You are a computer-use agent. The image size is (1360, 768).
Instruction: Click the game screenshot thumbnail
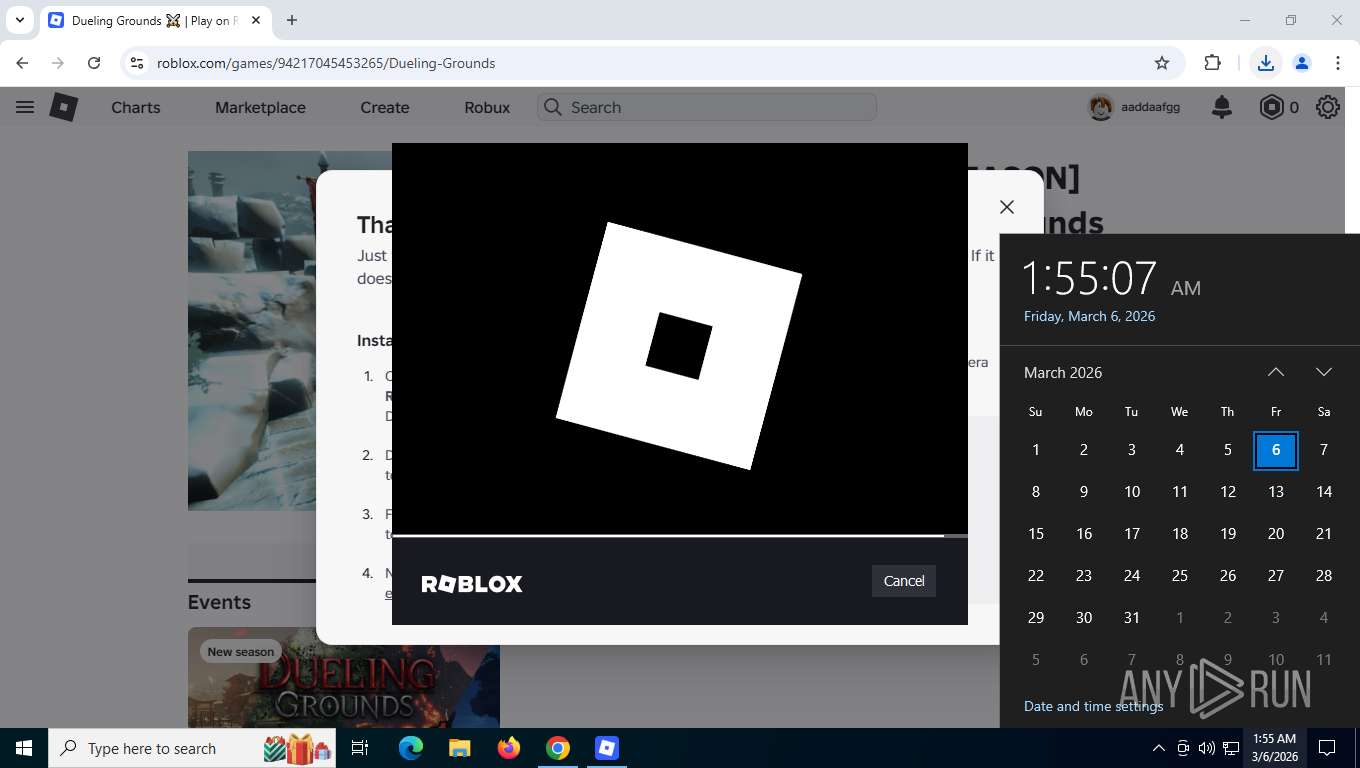pos(252,330)
